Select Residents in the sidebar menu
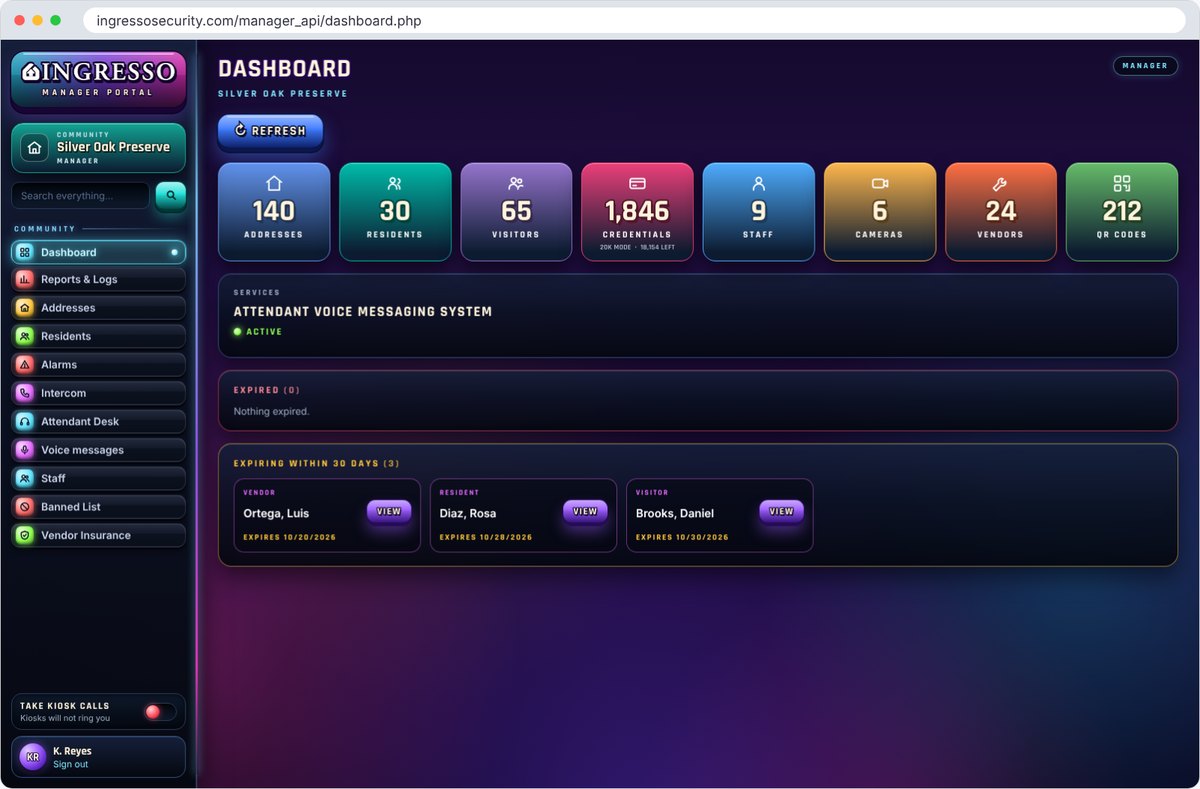1200x789 pixels. (98, 336)
